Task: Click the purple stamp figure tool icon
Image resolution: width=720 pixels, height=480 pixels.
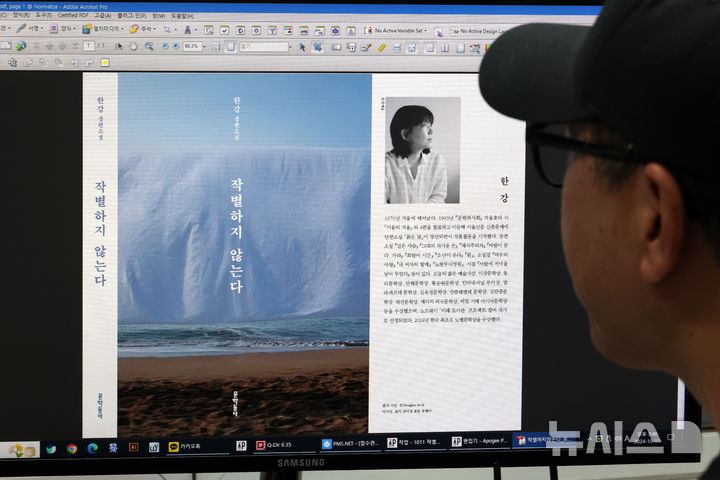Action: (188, 30)
